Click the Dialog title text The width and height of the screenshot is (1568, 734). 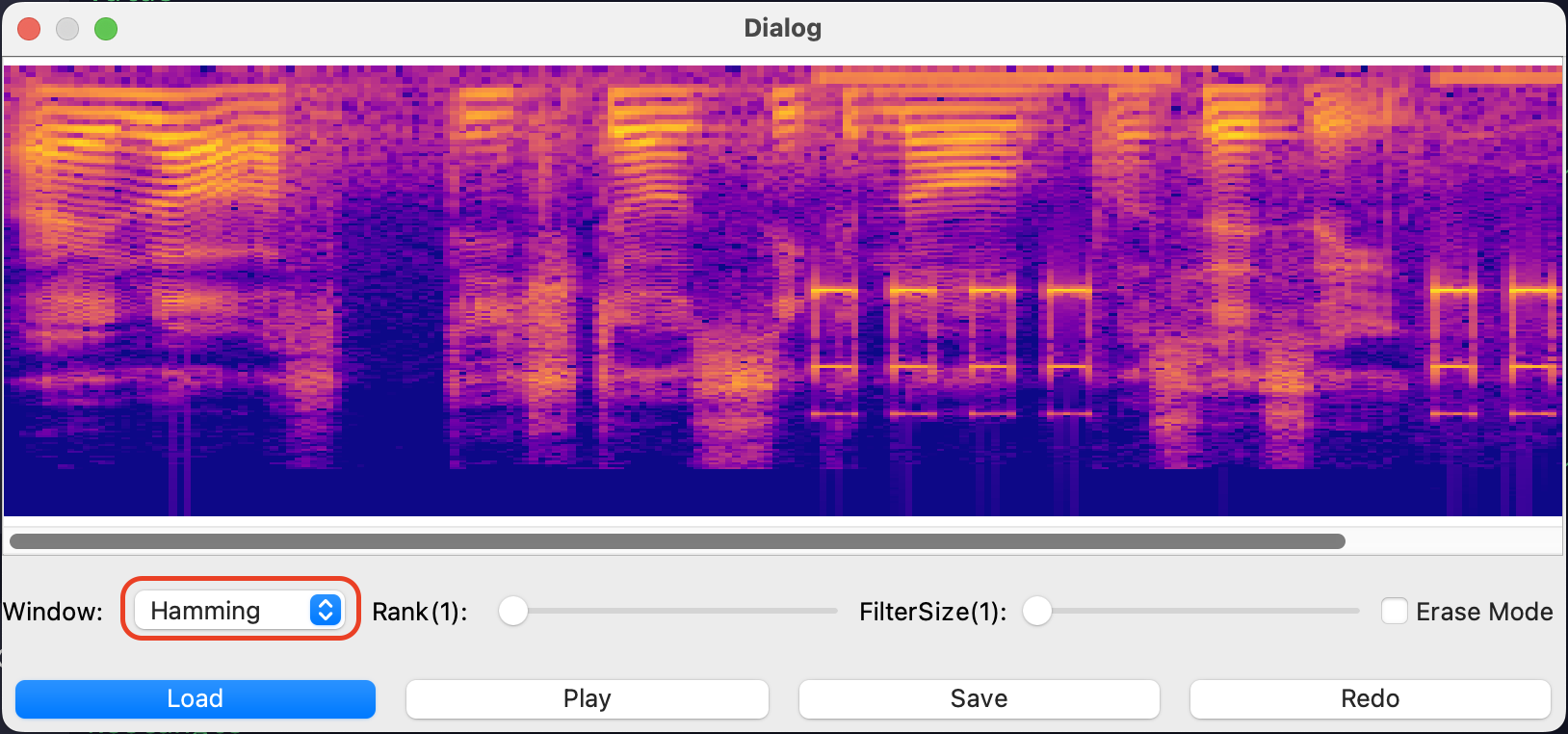click(x=783, y=28)
